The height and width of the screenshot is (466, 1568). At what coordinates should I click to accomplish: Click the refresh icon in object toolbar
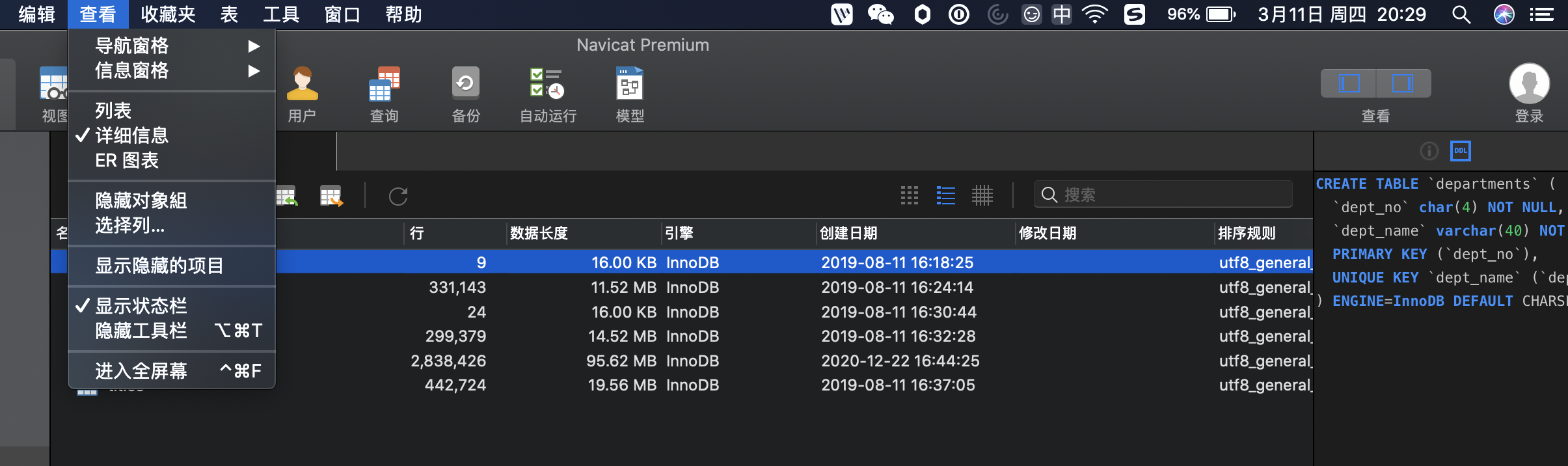[398, 196]
